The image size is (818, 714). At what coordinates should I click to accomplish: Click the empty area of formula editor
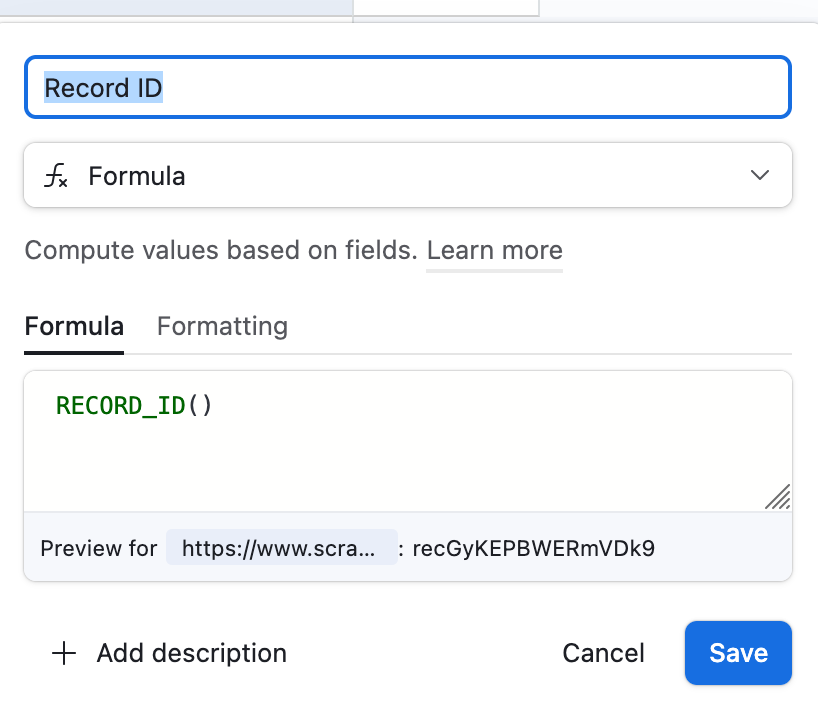400,460
